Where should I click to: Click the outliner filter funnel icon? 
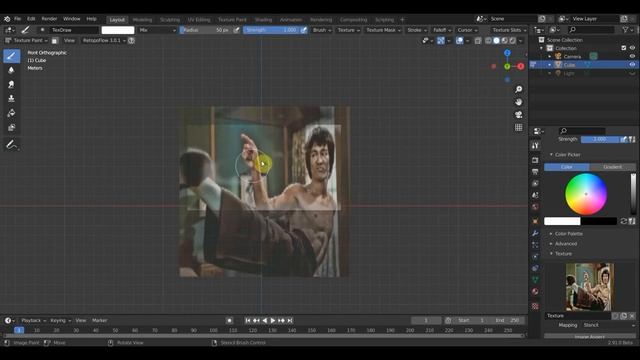click(625, 30)
